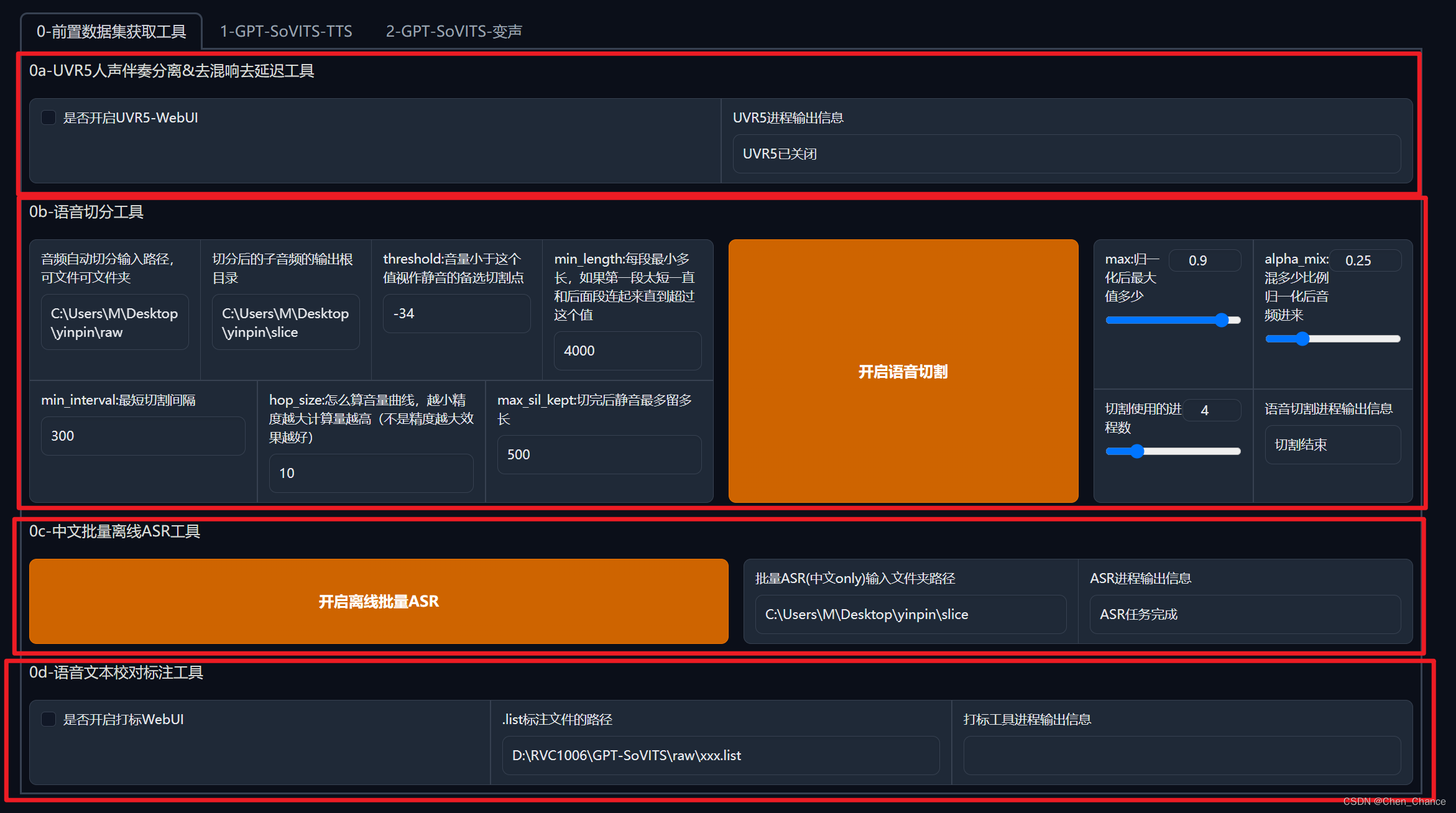The image size is (1456, 813).
Task: Start the 开启离线批量ASR button
Action: [379, 601]
